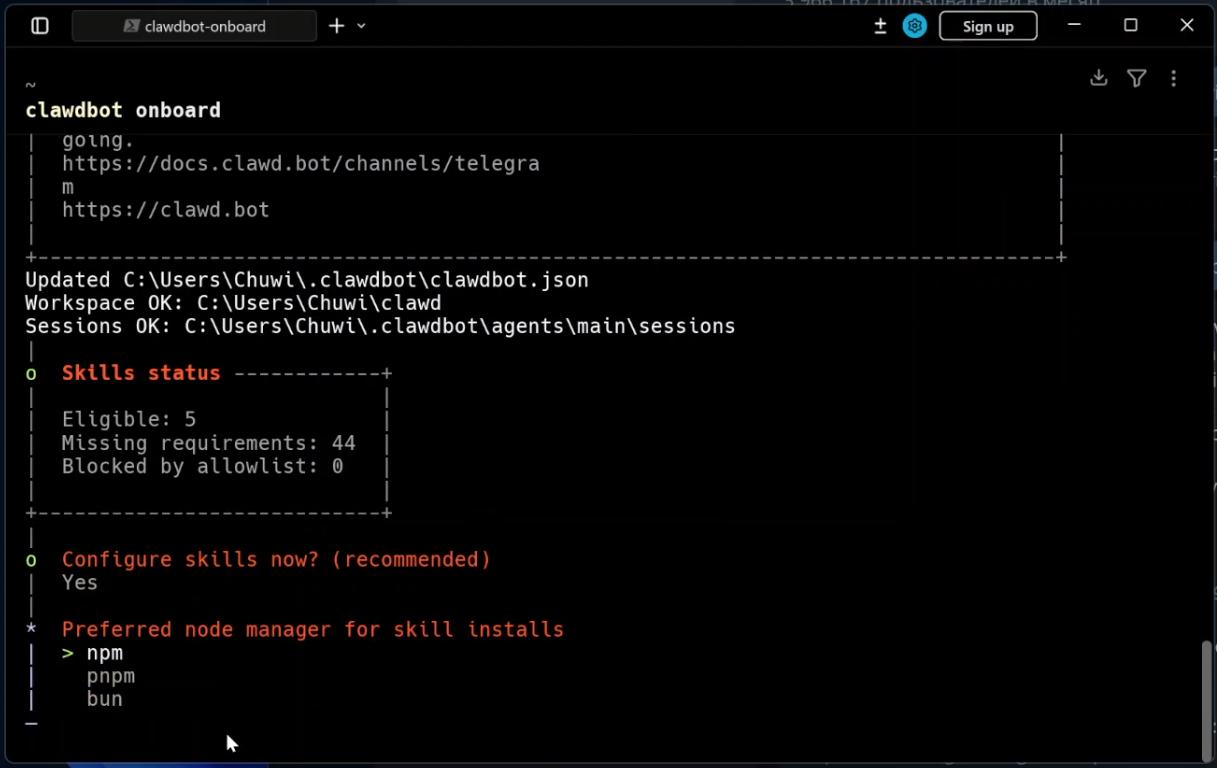
Task: Toggle the left sidebar panel icon
Action: tap(40, 26)
